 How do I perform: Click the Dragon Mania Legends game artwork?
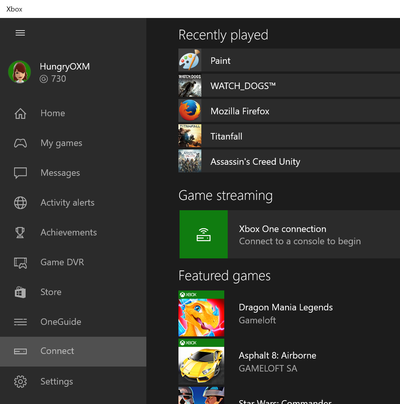(x=201, y=313)
